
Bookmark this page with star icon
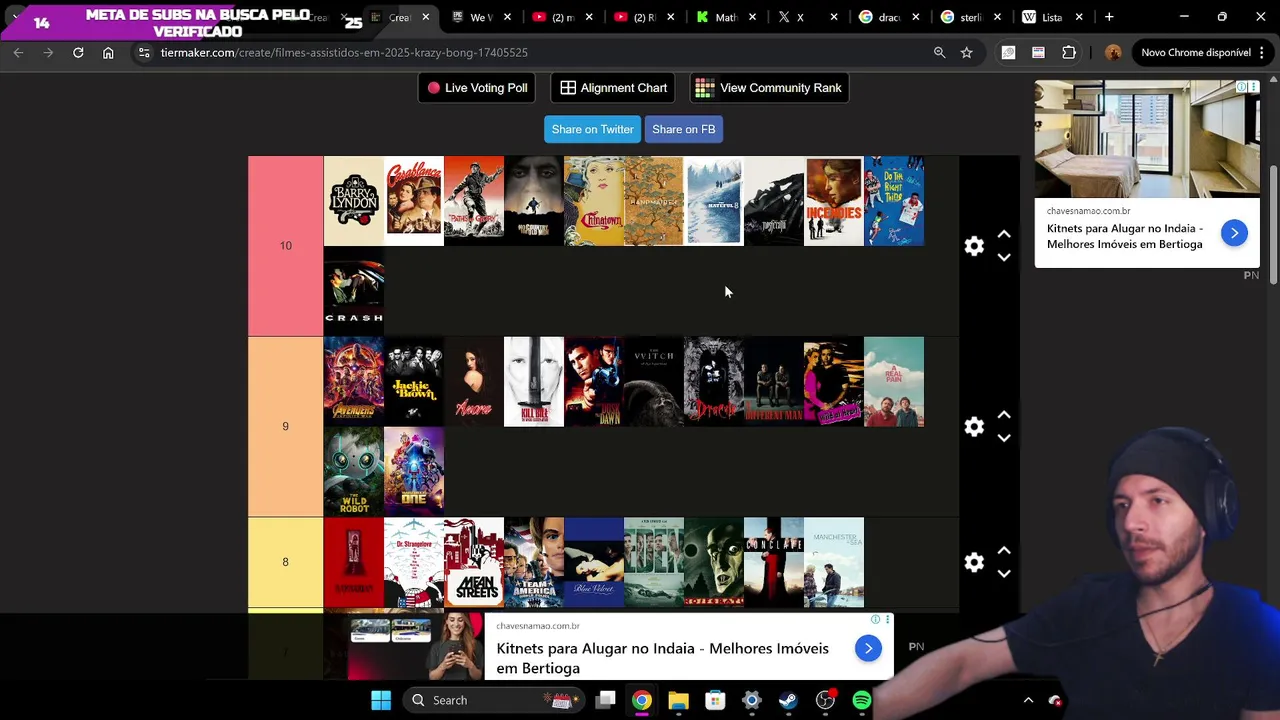[x=966, y=52]
